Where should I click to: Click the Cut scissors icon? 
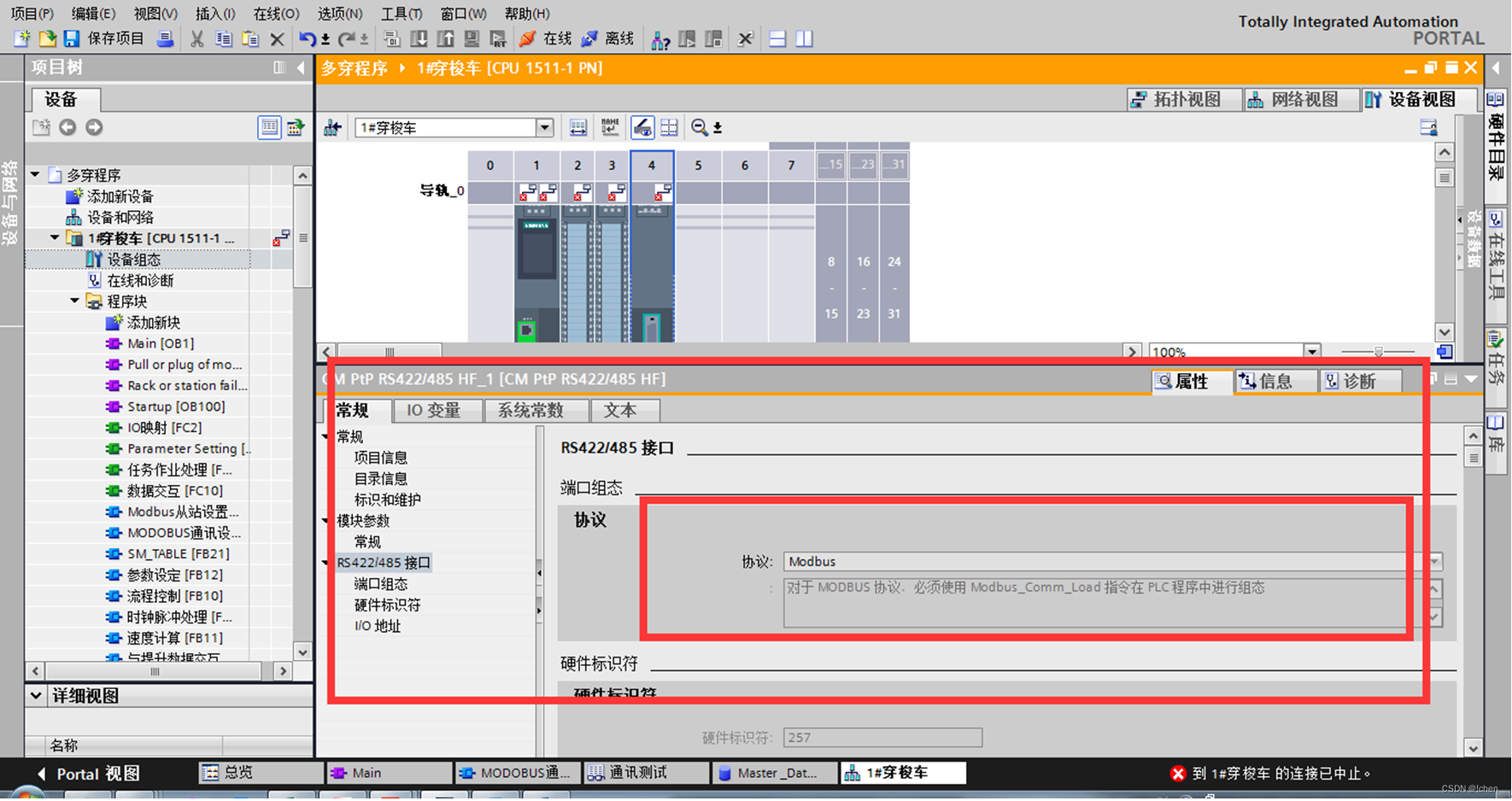coord(196,38)
